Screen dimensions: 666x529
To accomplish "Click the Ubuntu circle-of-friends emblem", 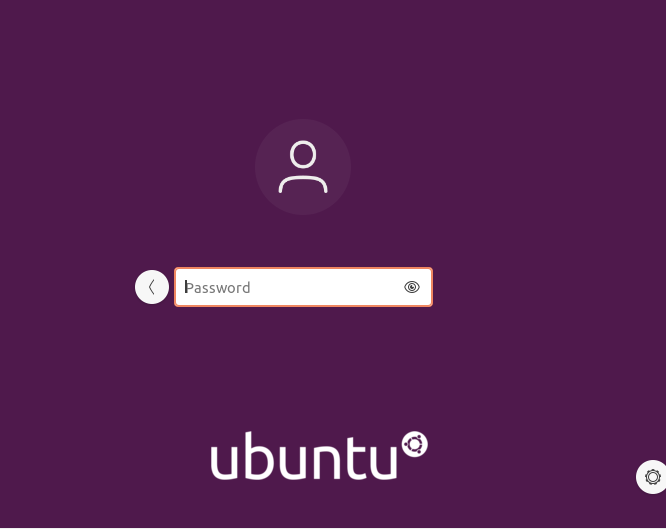I will pyautogui.click(x=415, y=445).
